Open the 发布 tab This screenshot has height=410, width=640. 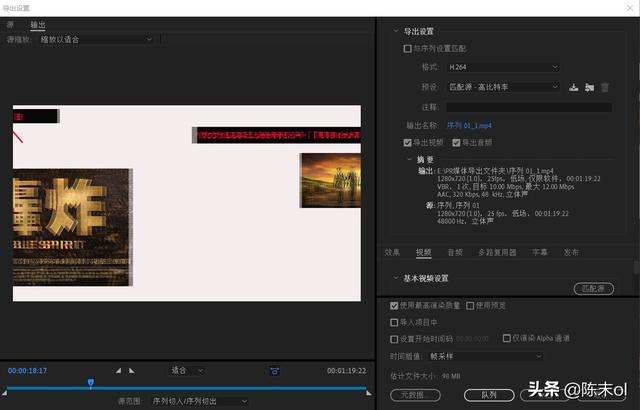[571, 253]
